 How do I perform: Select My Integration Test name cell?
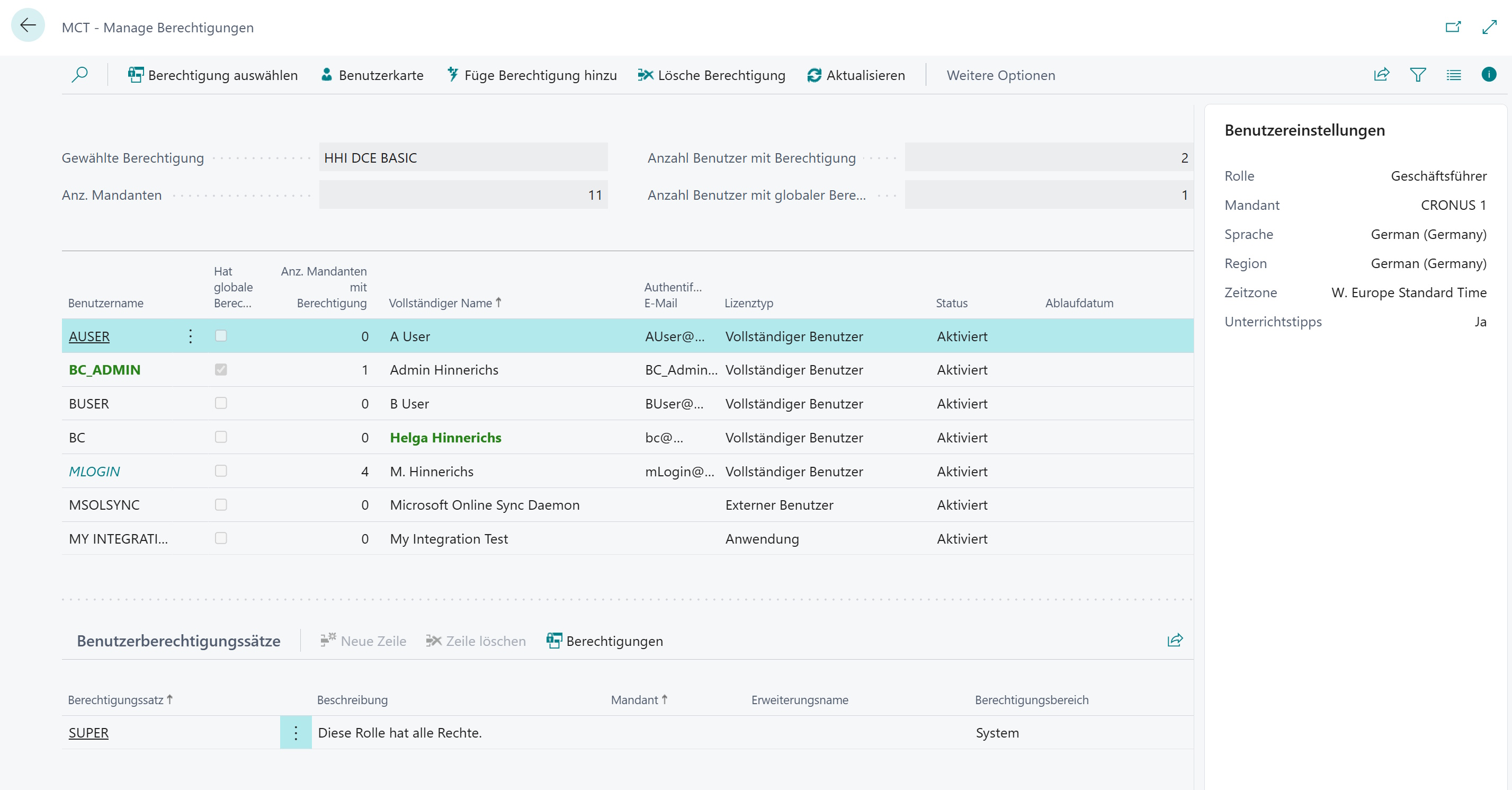pyautogui.click(x=449, y=539)
